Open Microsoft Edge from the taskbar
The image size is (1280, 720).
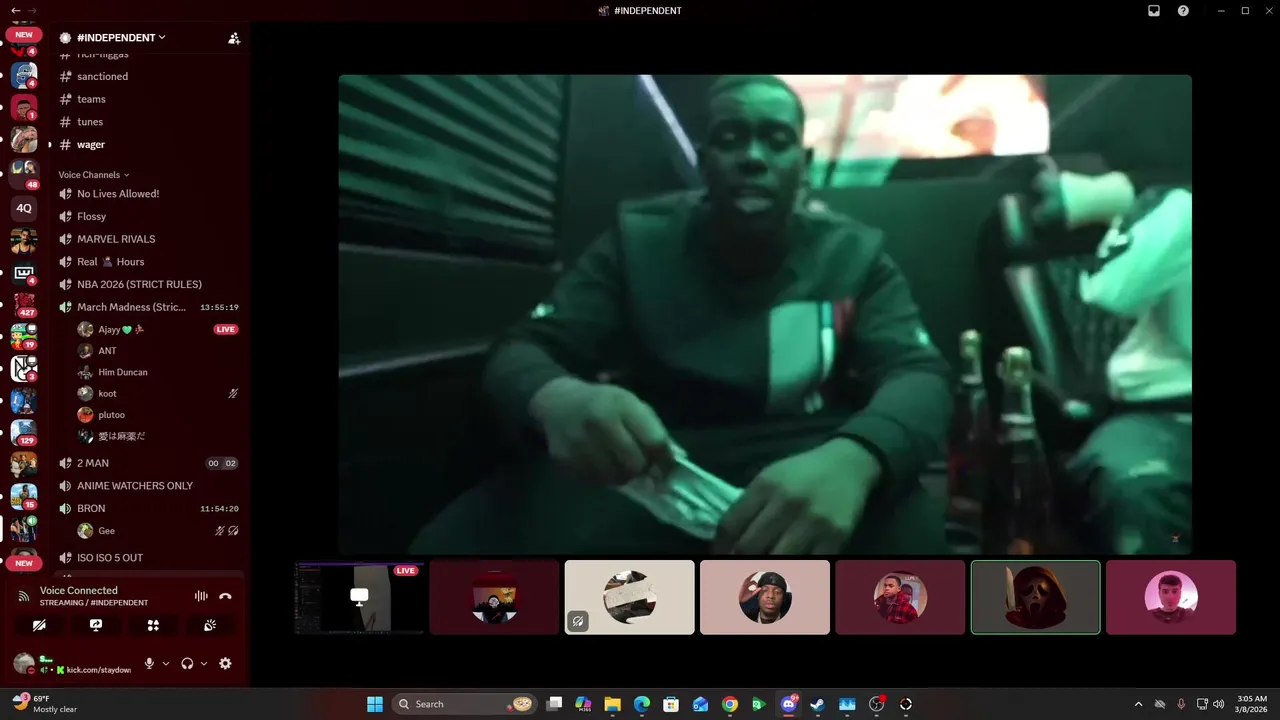642,704
